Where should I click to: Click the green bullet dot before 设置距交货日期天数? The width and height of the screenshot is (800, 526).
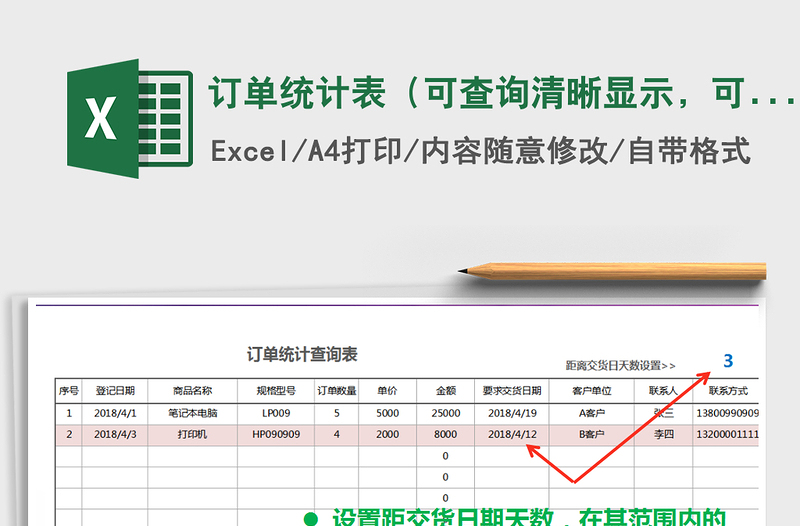pos(310,518)
